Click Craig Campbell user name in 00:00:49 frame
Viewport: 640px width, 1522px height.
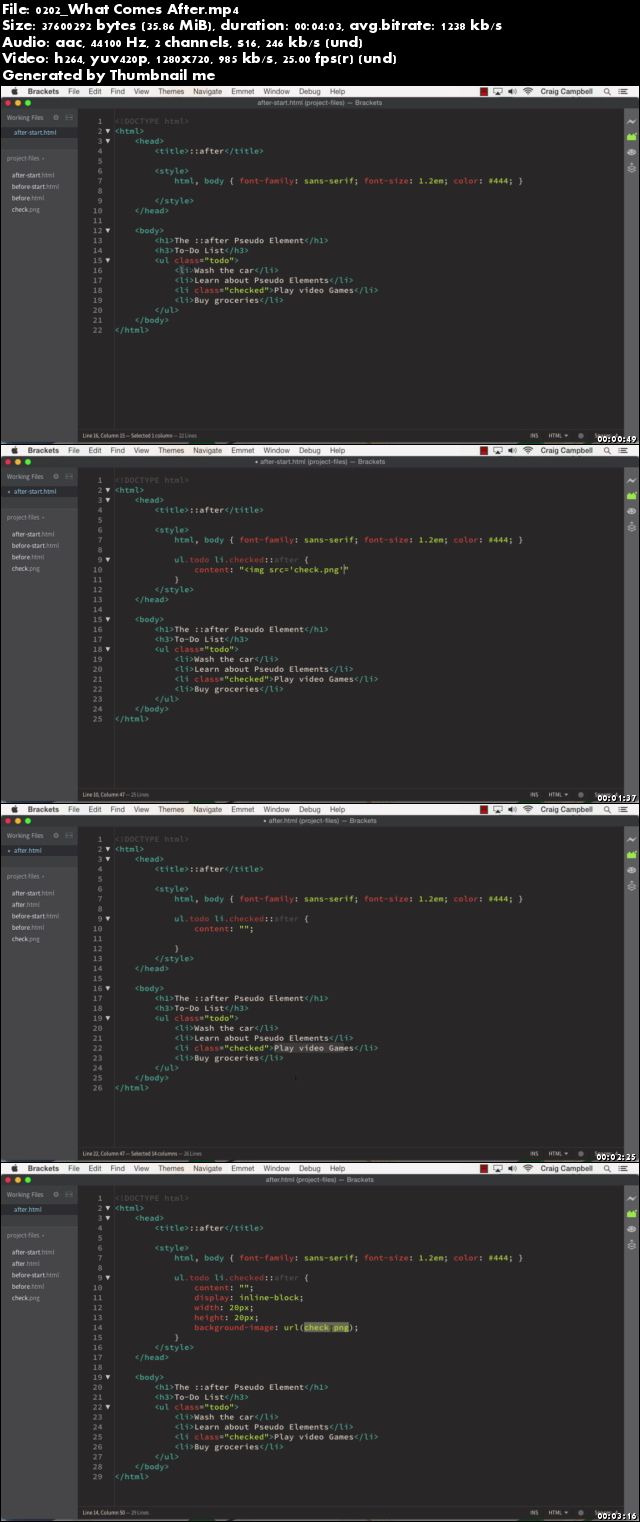point(567,91)
